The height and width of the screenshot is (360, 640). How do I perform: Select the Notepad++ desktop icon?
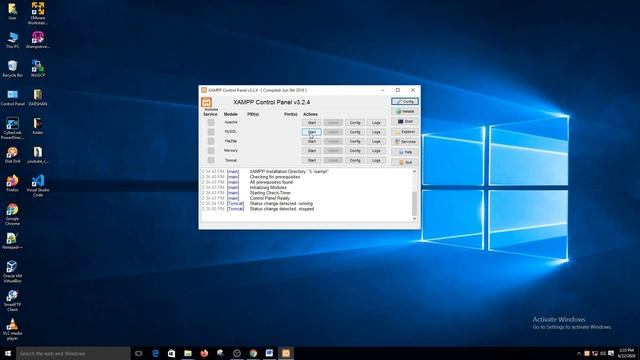click(x=12, y=241)
